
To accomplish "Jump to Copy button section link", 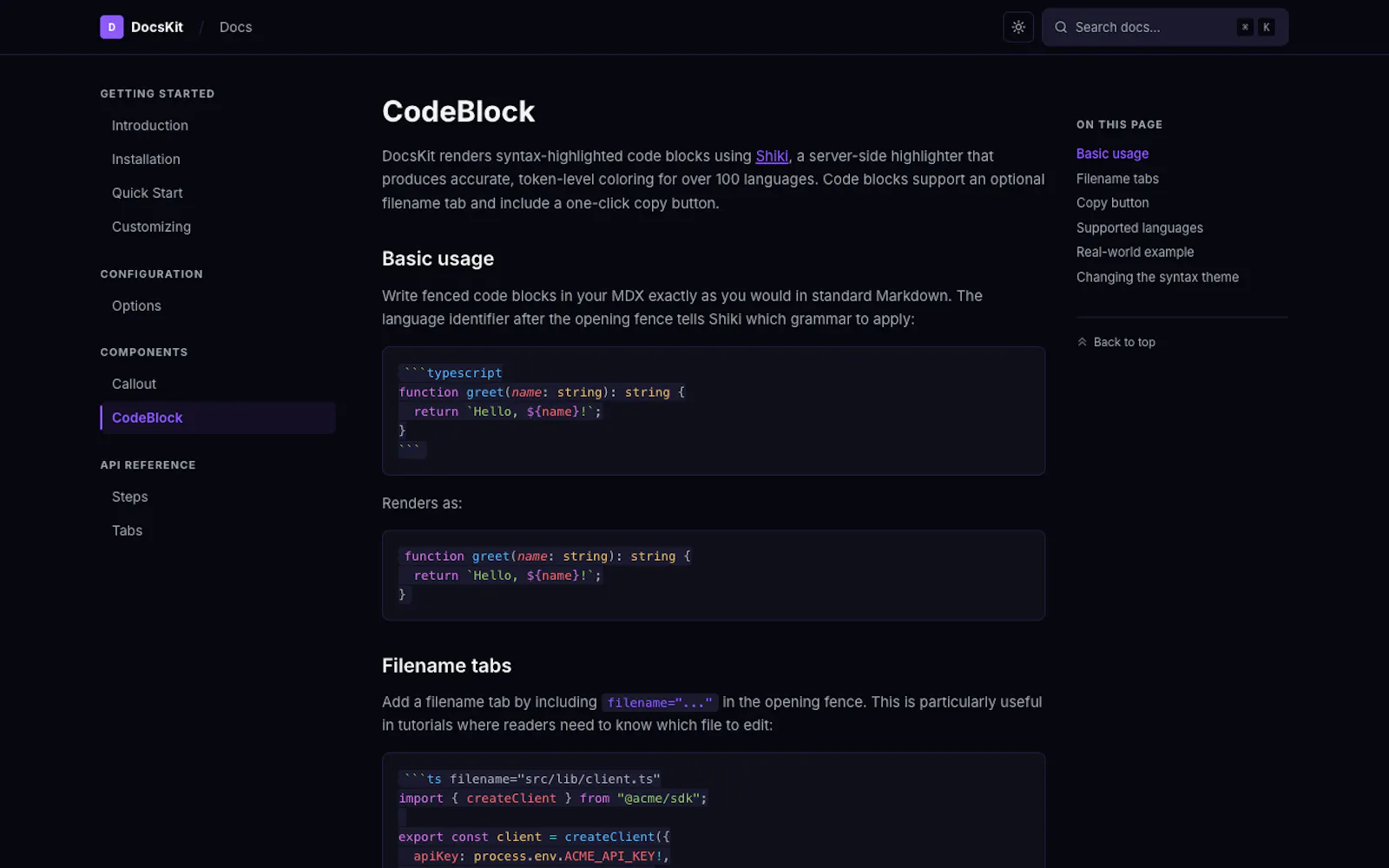I will coord(1112,203).
